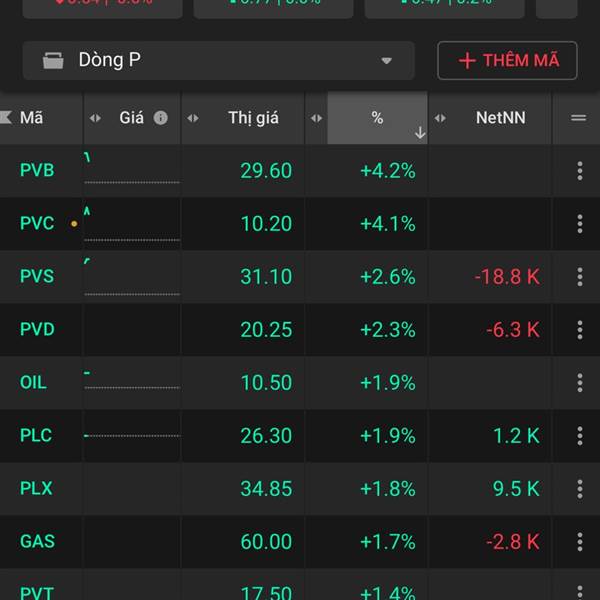
Task: Click the info icon beside Giá
Action: click(160, 118)
